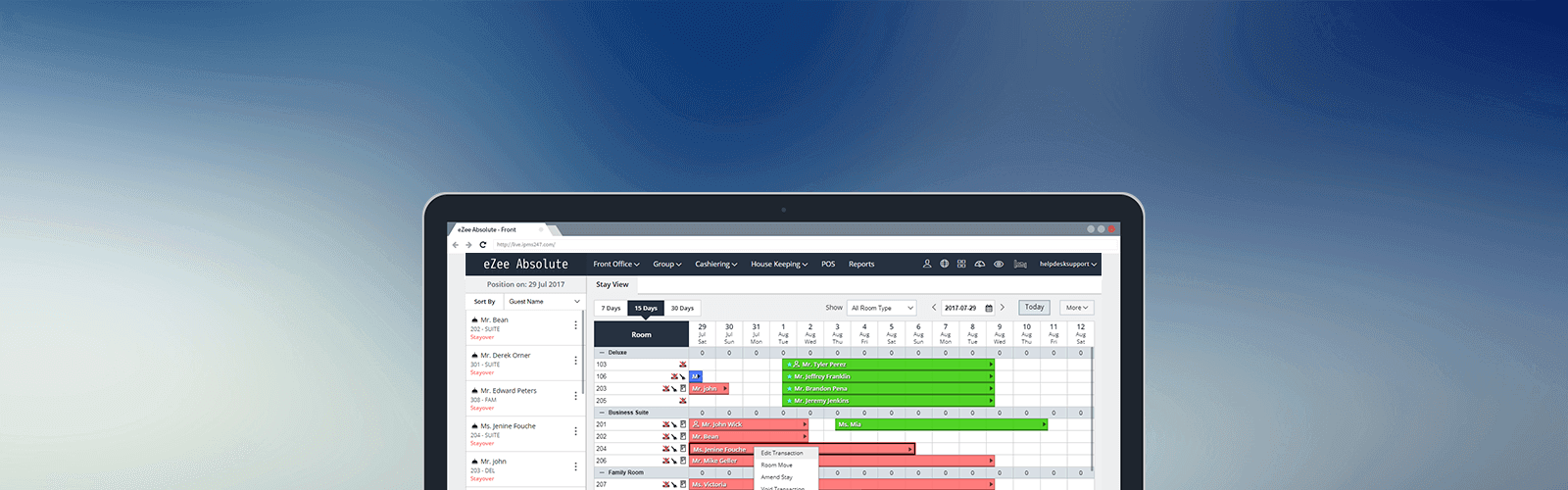The image size is (1568, 490).
Task: Open kebab menu for Ms. Jenine Fouche
Action: pyautogui.click(x=575, y=431)
